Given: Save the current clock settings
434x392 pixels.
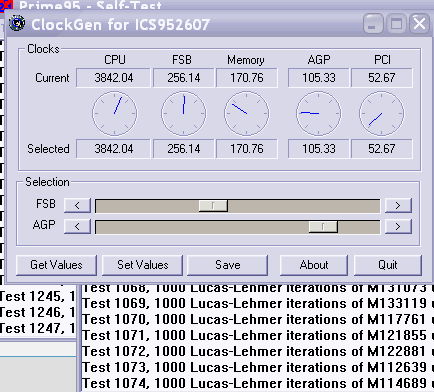Looking at the screenshot, I should 228,265.
